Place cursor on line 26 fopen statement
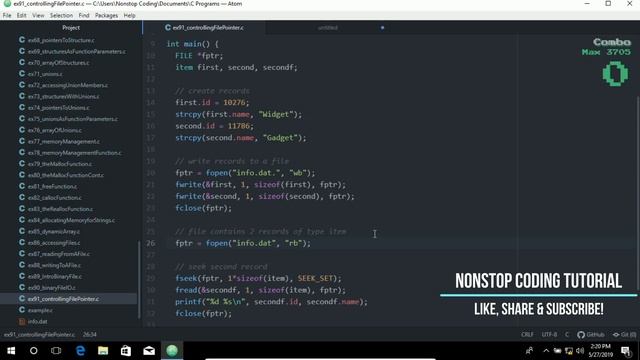The image size is (640, 360). coord(243,243)
